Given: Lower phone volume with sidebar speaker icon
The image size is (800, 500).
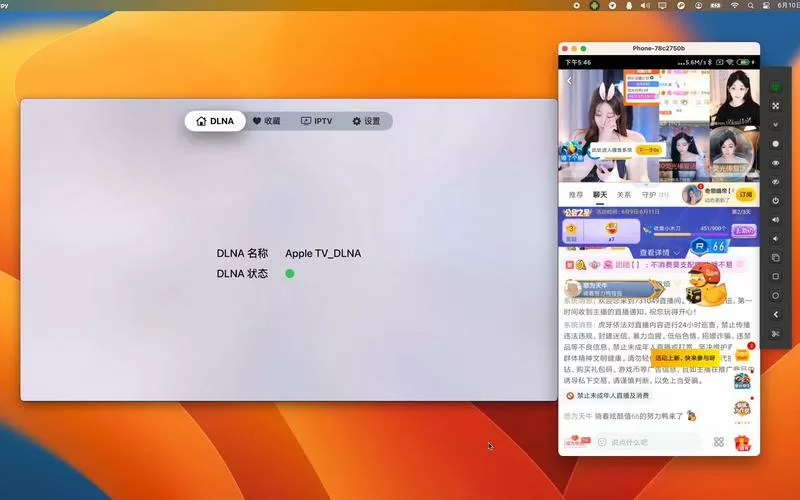Looking at the screenshot, I should click(776, 239).
